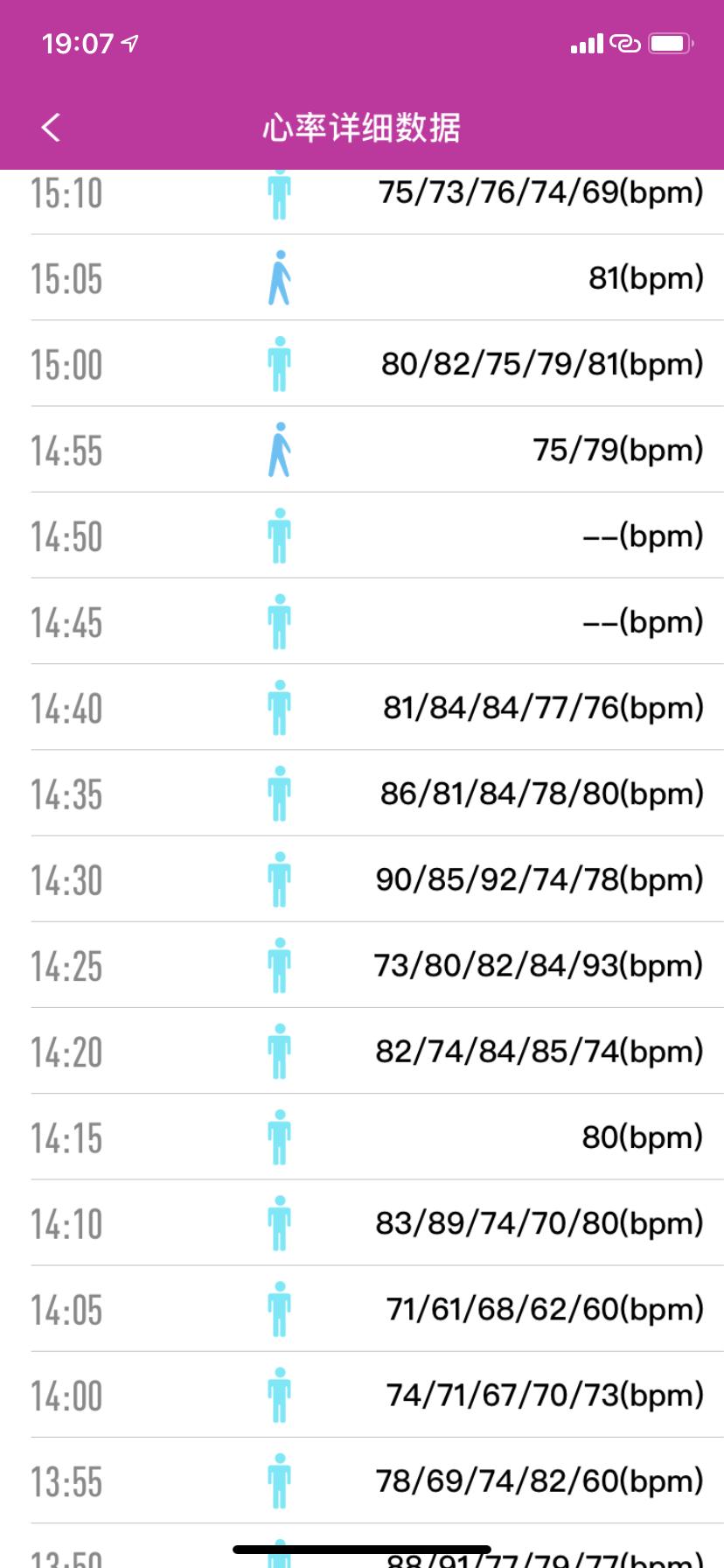Click the standing figure icon at 14:50
The image size is (724, 1568).
point(279,535)
